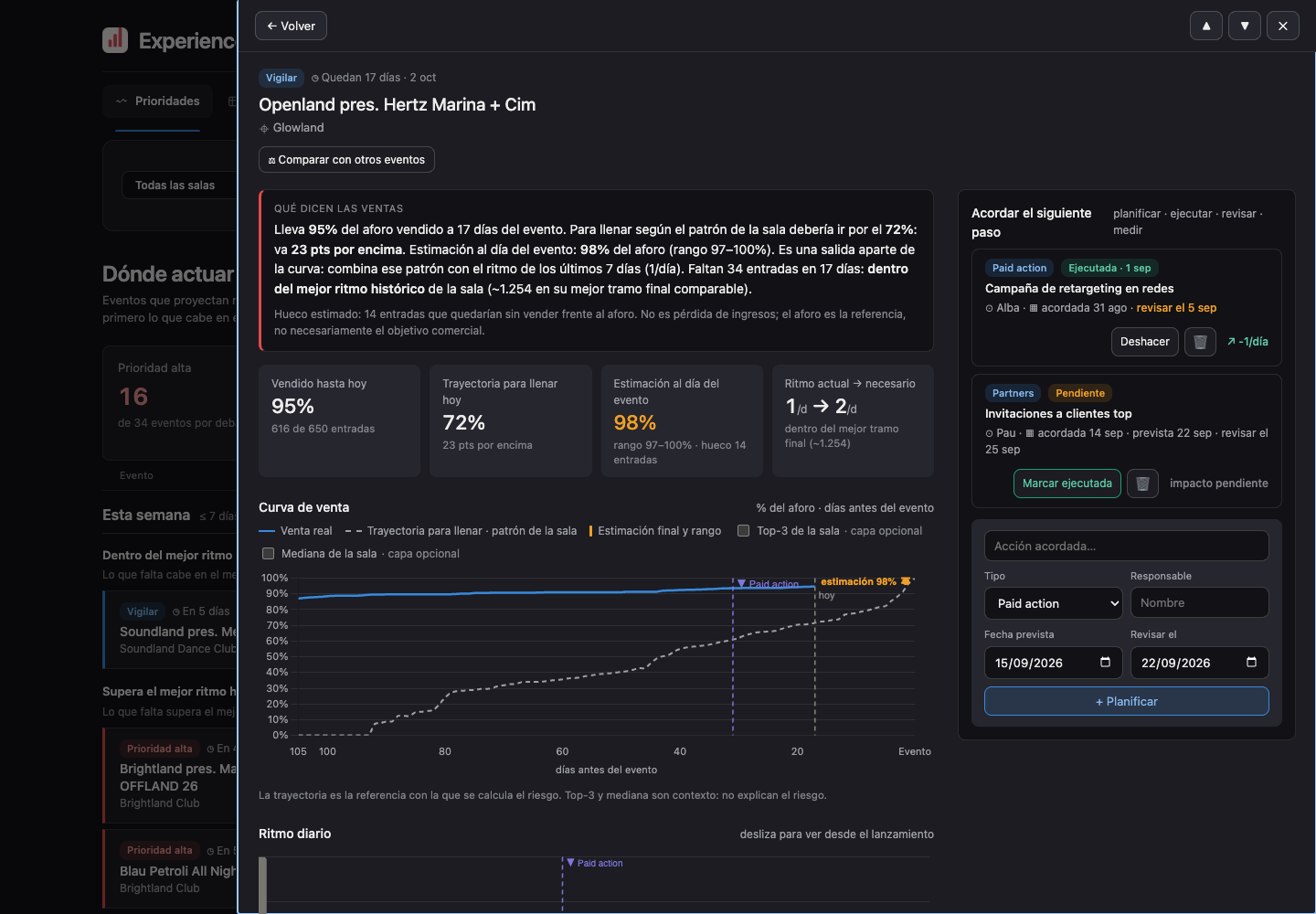The image size is (1316, 914).
Task: Delete the Campaña de retargeting action
Action: 1200,342
